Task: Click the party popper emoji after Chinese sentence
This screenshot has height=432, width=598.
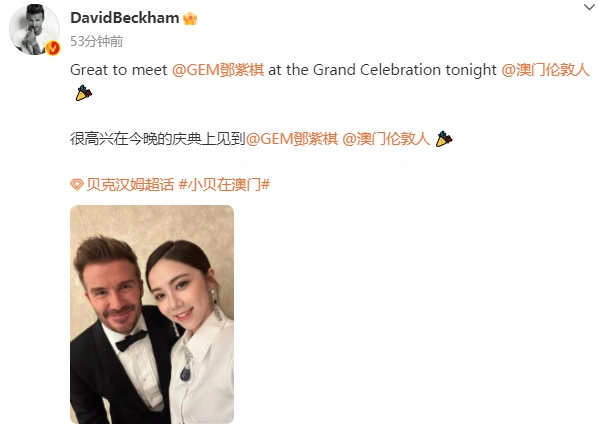Action: point(444,139)
